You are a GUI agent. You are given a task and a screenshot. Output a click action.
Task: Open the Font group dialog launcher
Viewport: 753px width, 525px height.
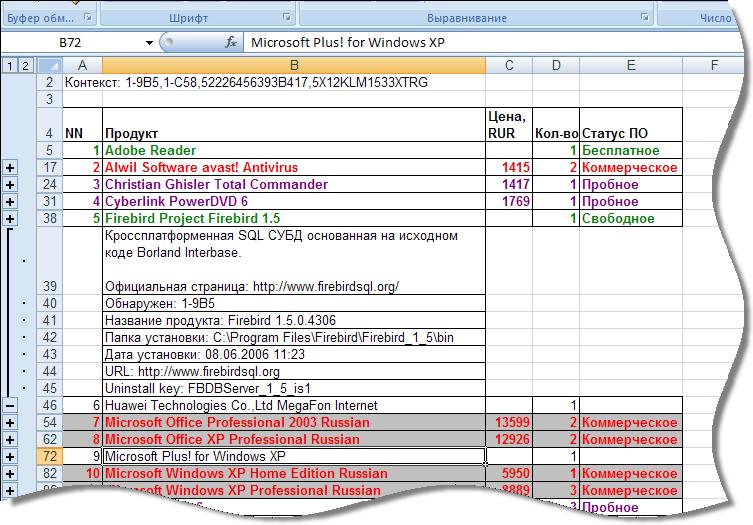[x=287, y=18]
